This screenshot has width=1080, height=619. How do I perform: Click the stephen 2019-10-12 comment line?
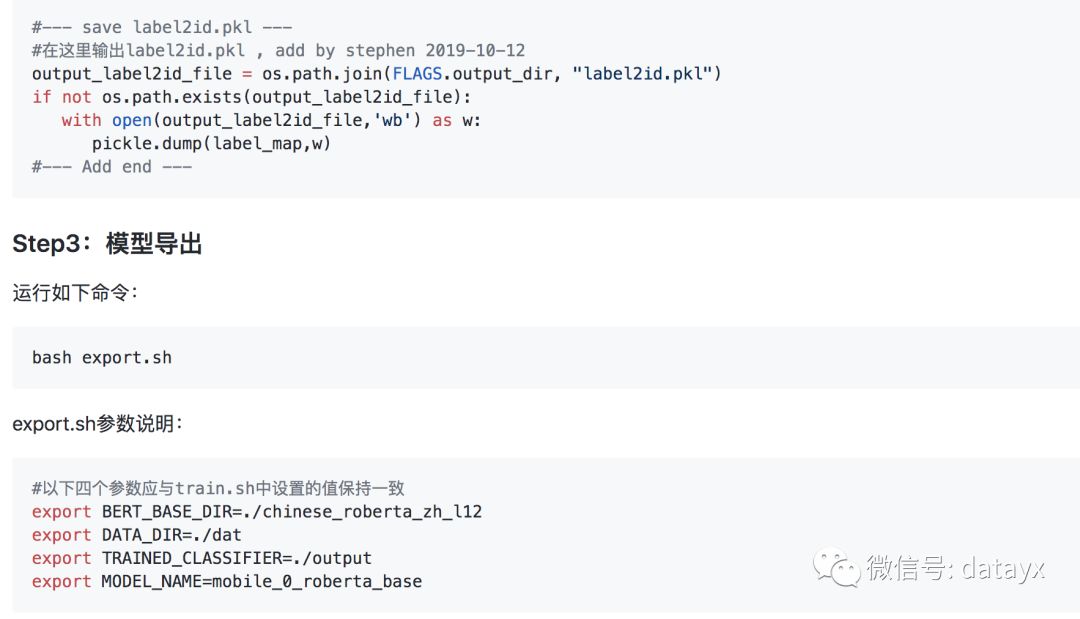[278, 51]
